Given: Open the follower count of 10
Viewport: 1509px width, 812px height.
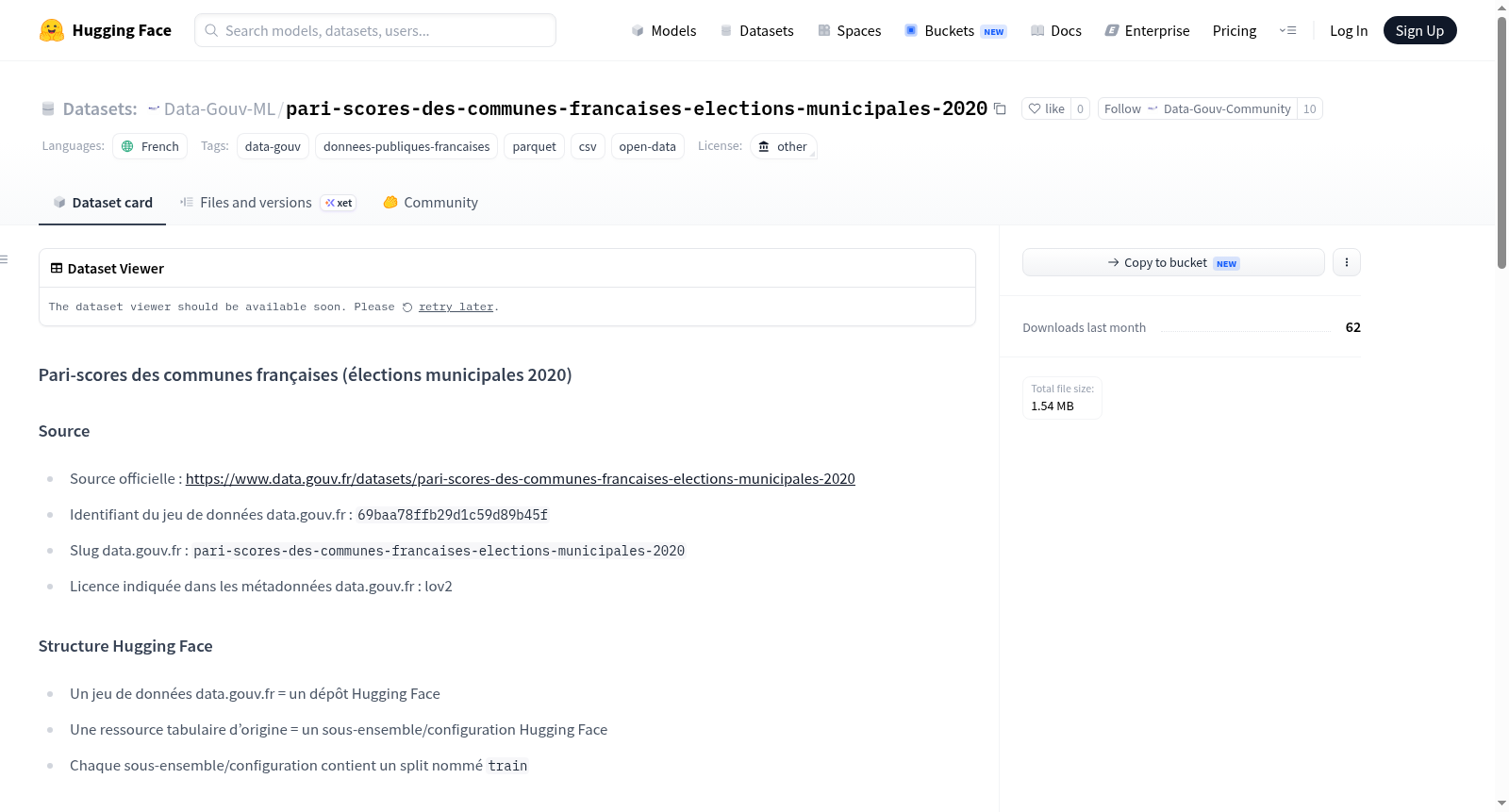Looking at the screenshot, I should [x=1309, y=109].
